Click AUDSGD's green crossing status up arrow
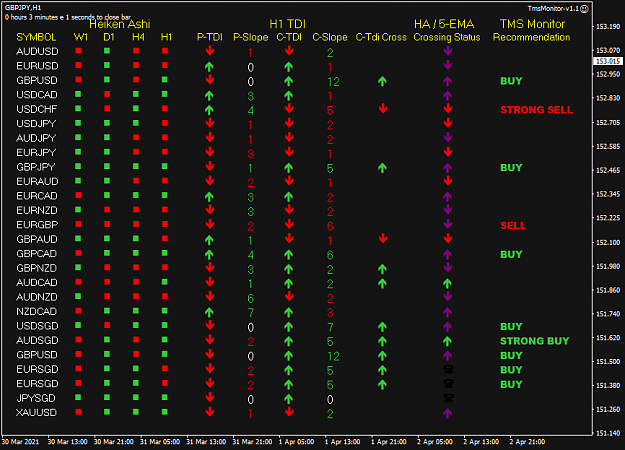The width and height of the screenshot is (625, 450). pyautogui.click(x=447, y=341)
